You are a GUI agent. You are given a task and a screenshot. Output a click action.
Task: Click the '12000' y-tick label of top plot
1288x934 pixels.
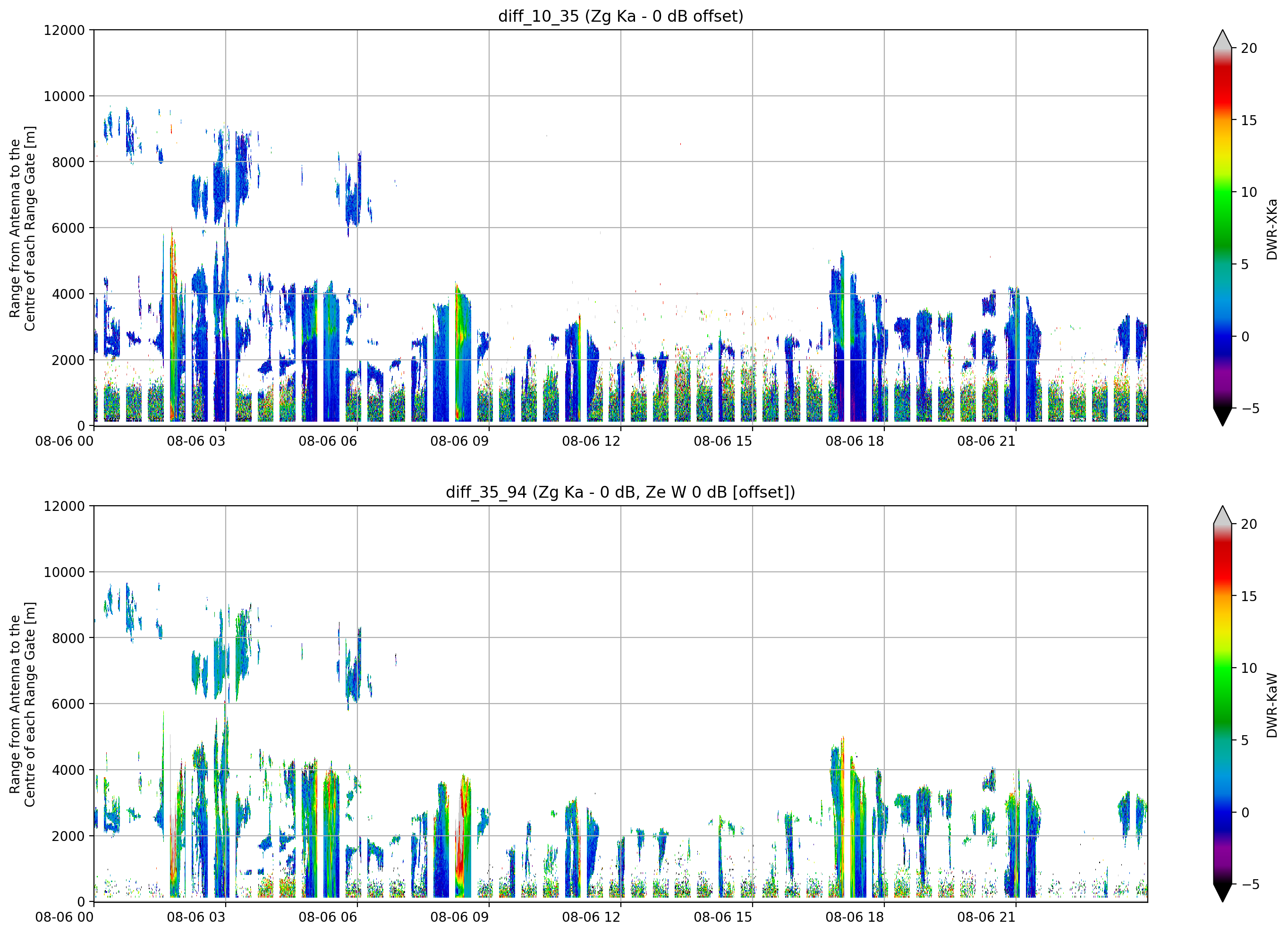click(64, 30)
